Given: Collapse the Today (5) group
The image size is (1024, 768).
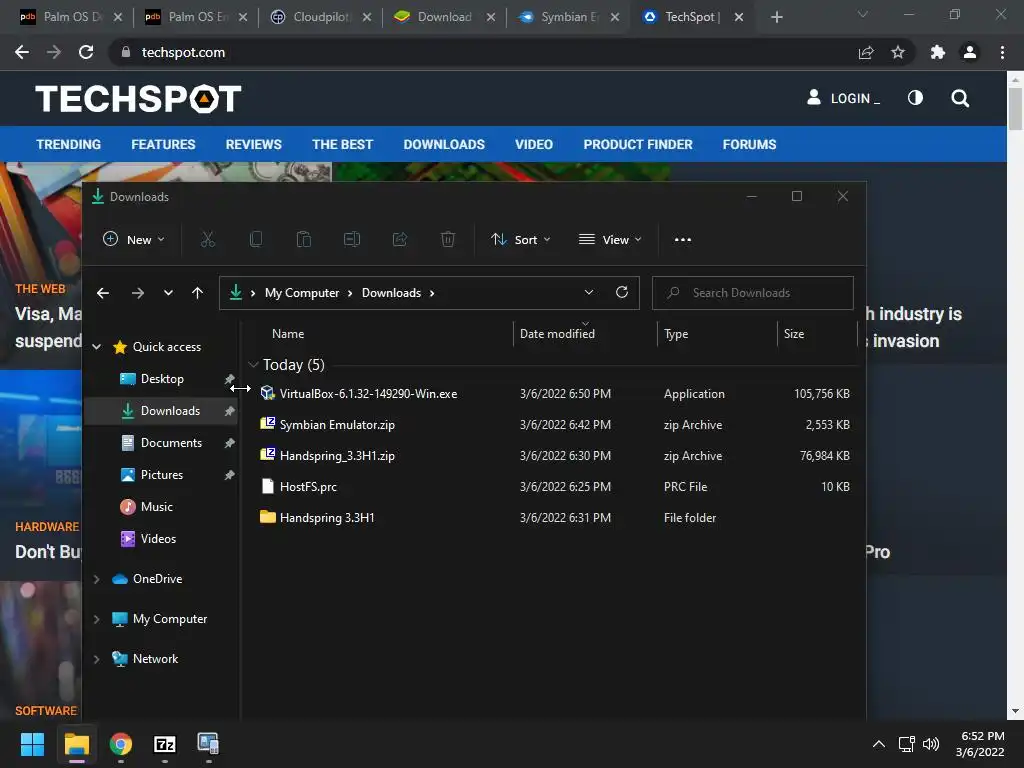Looking at the screenshot, I should (x=253, y=364).
